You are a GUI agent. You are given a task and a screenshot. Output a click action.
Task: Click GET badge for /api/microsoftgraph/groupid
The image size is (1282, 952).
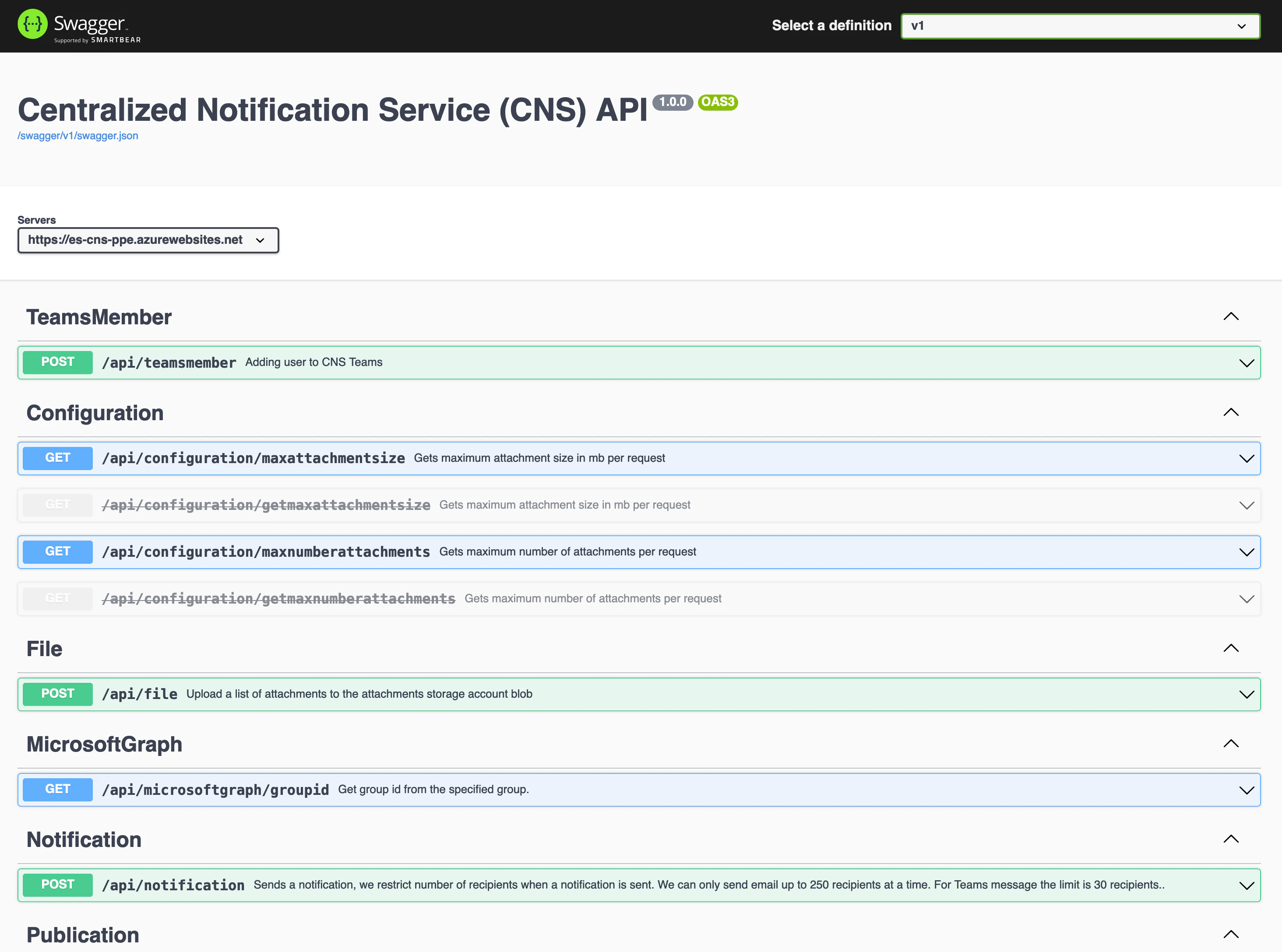(x=58, y=790)
